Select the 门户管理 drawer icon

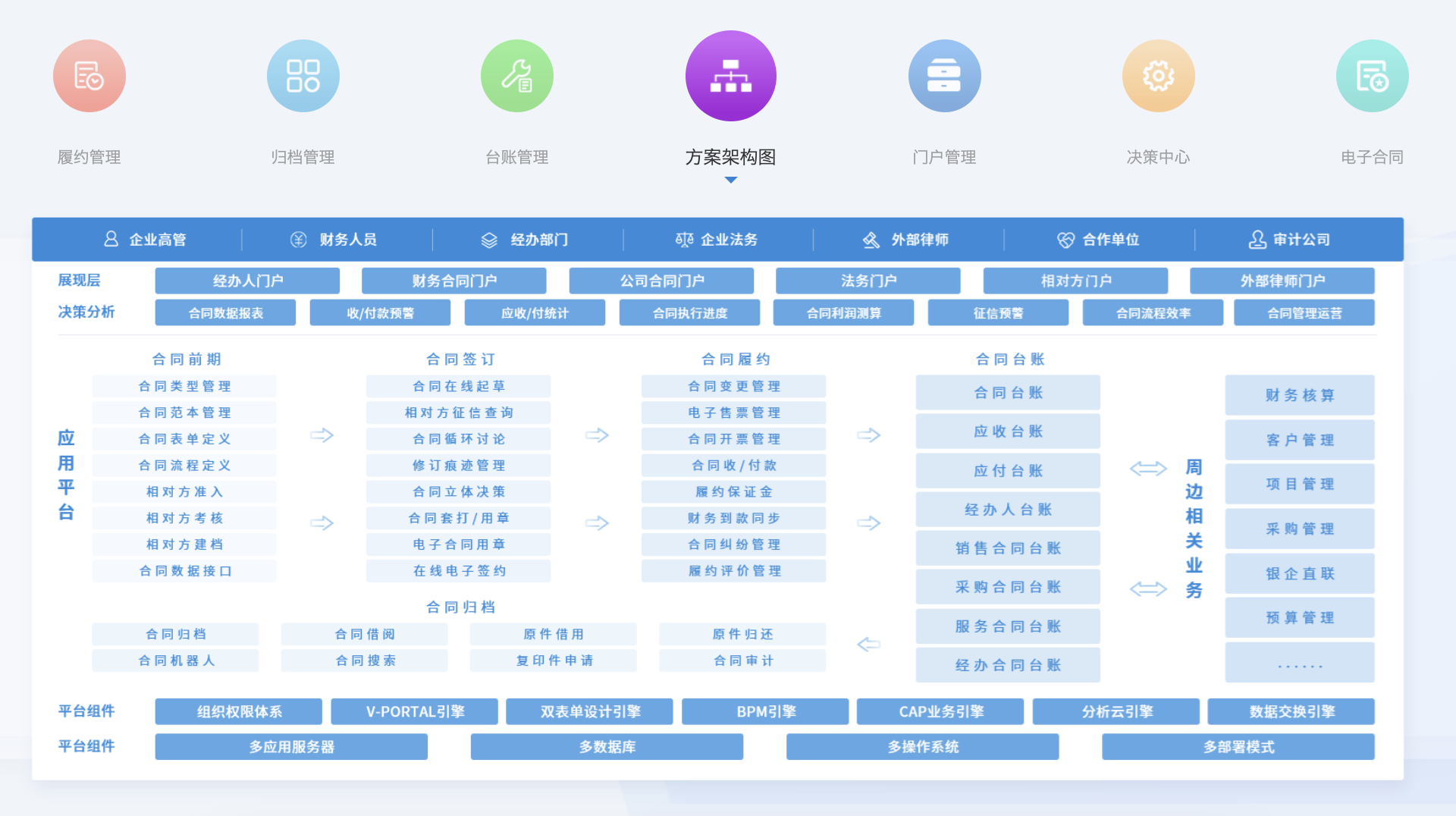point(944,76)
